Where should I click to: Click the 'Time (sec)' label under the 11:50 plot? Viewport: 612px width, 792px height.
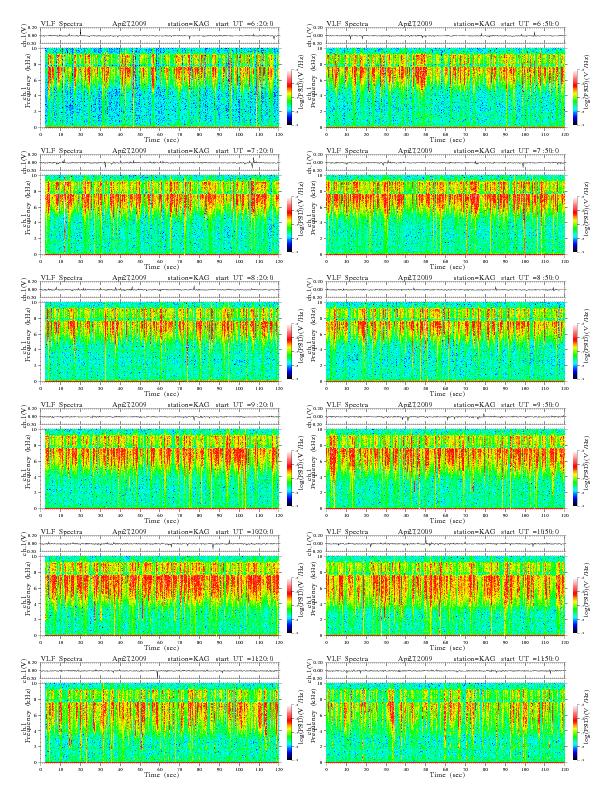pyautogui.click(x=445, y=775)
